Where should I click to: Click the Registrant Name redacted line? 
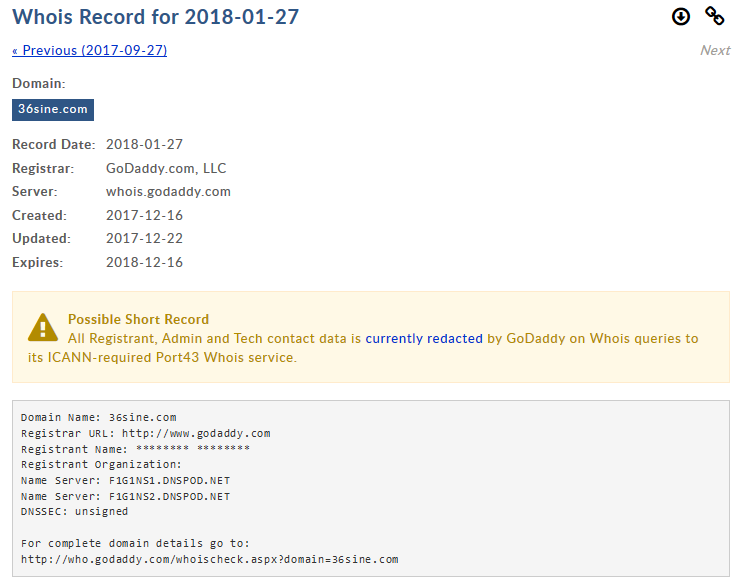pos(135,449)
